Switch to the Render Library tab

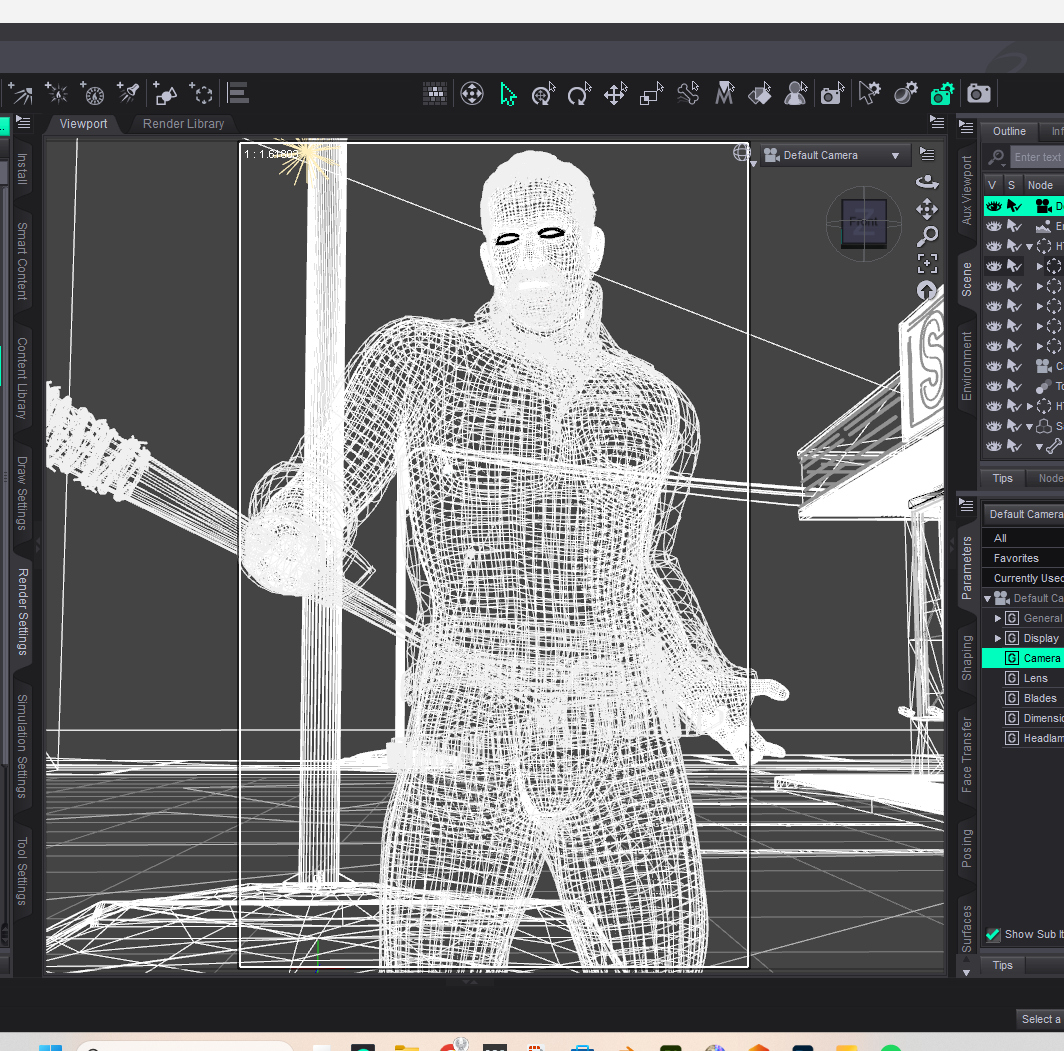coord(183,123)
